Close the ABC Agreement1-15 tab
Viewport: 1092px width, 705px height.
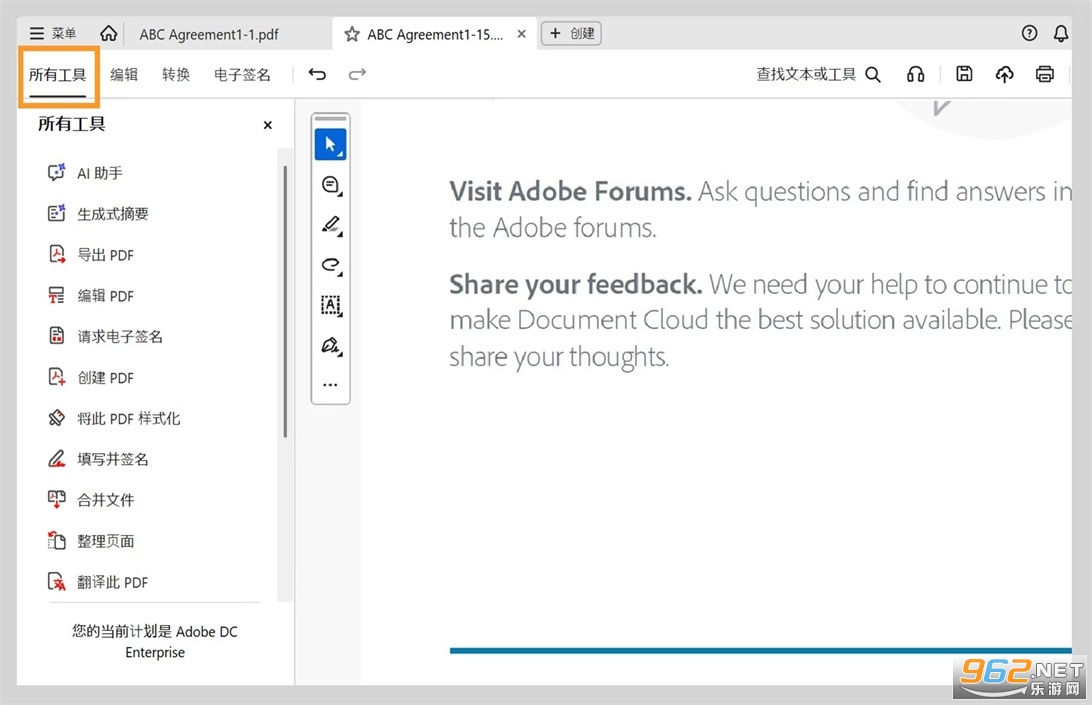click(x=521, y=34)
